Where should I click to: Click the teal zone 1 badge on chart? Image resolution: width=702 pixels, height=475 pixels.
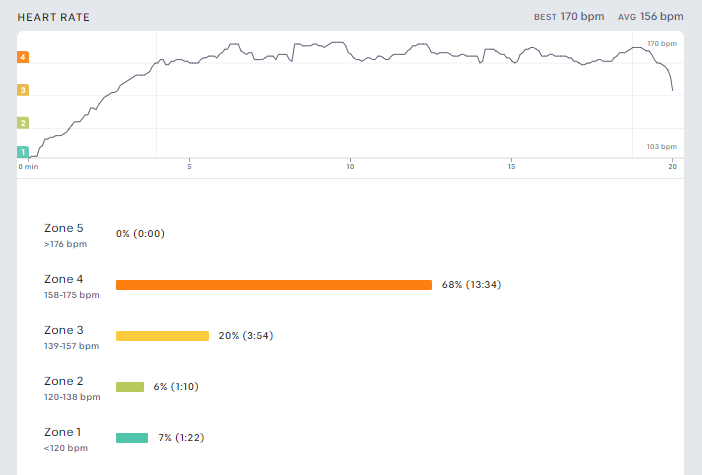pos(23,152)
